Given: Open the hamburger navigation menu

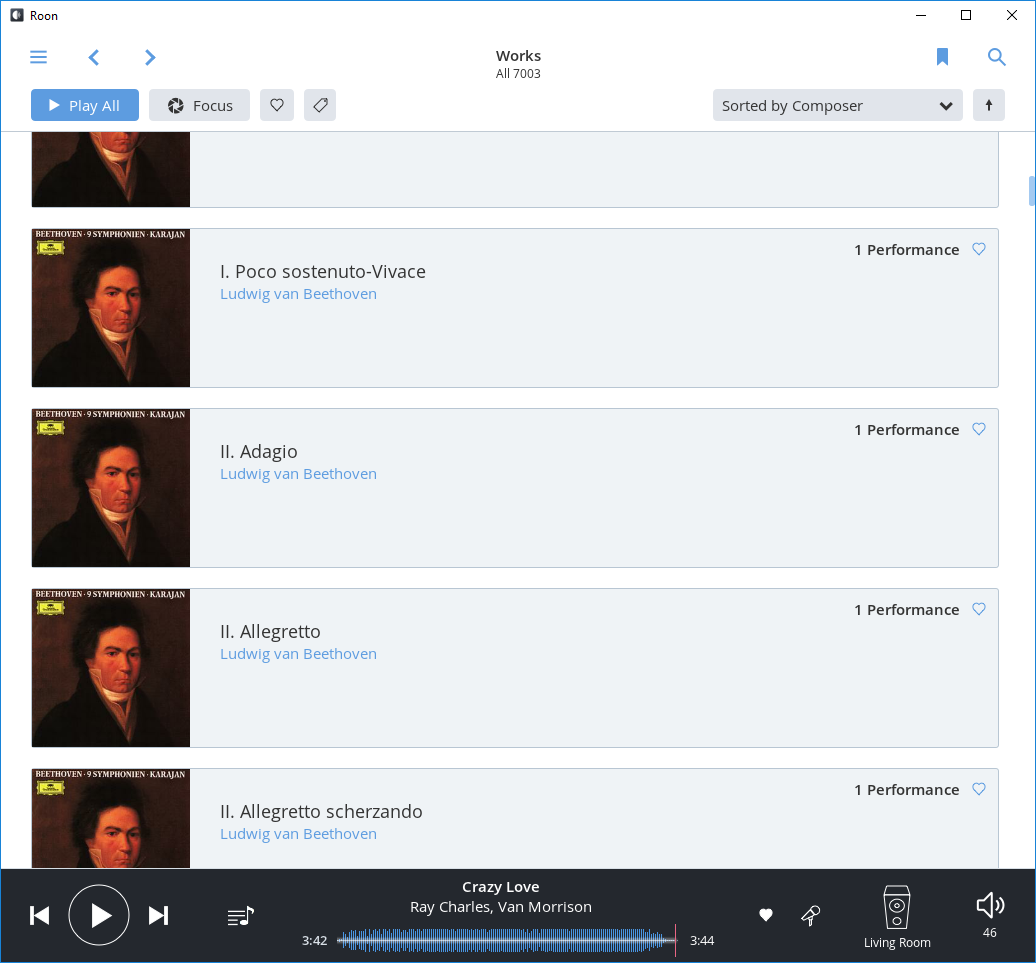Looking at the screenshot, I should pos(38,57).
